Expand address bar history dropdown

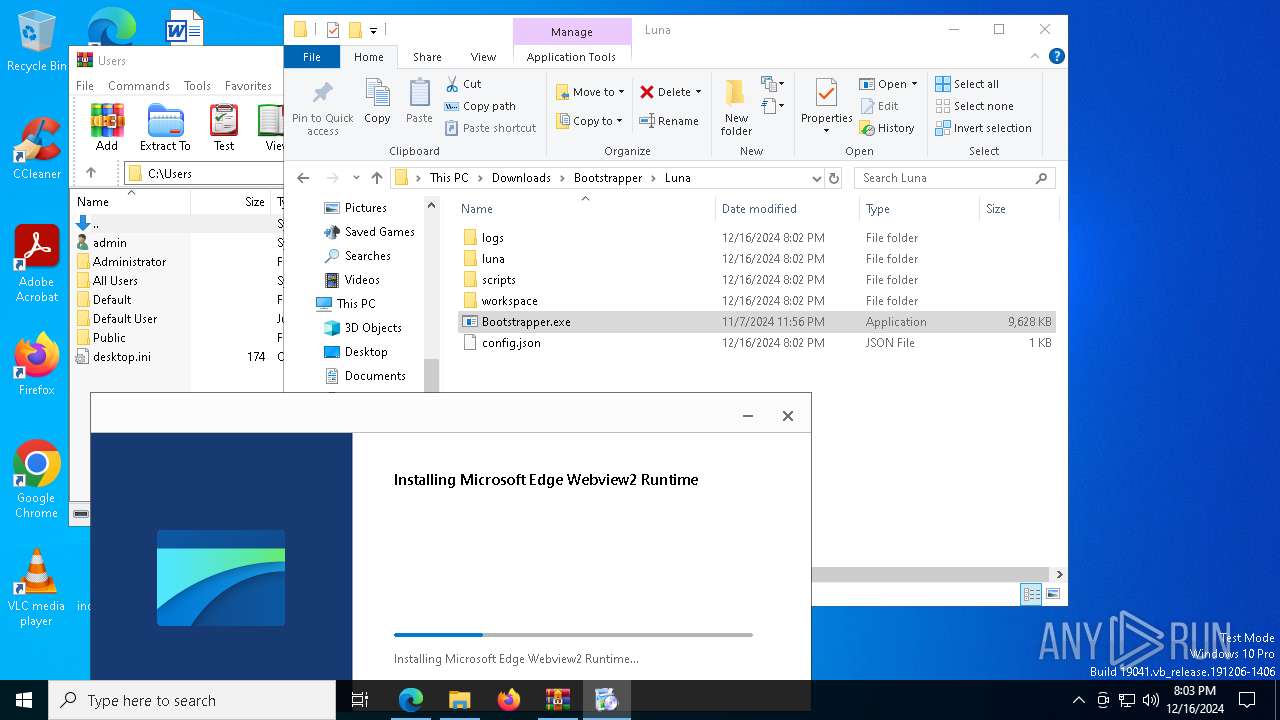pyautogui.click(x=817, y=178)
